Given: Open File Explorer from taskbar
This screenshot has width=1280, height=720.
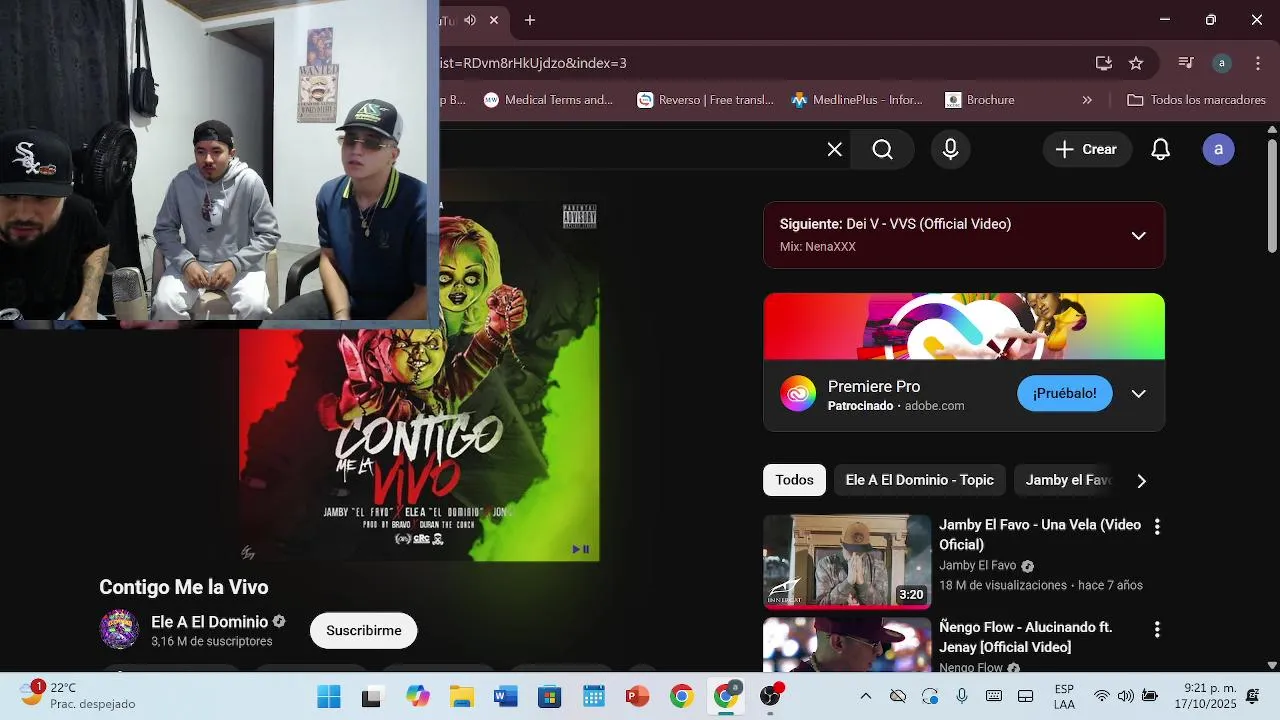Looking at the screenshot, I should [x=461, y=696].
